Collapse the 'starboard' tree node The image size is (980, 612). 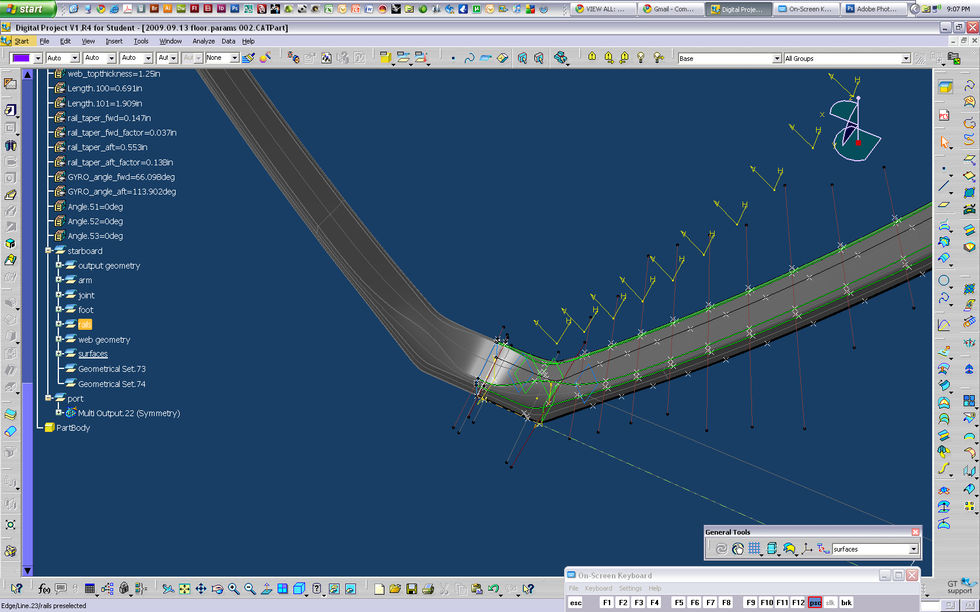point(48,251)
